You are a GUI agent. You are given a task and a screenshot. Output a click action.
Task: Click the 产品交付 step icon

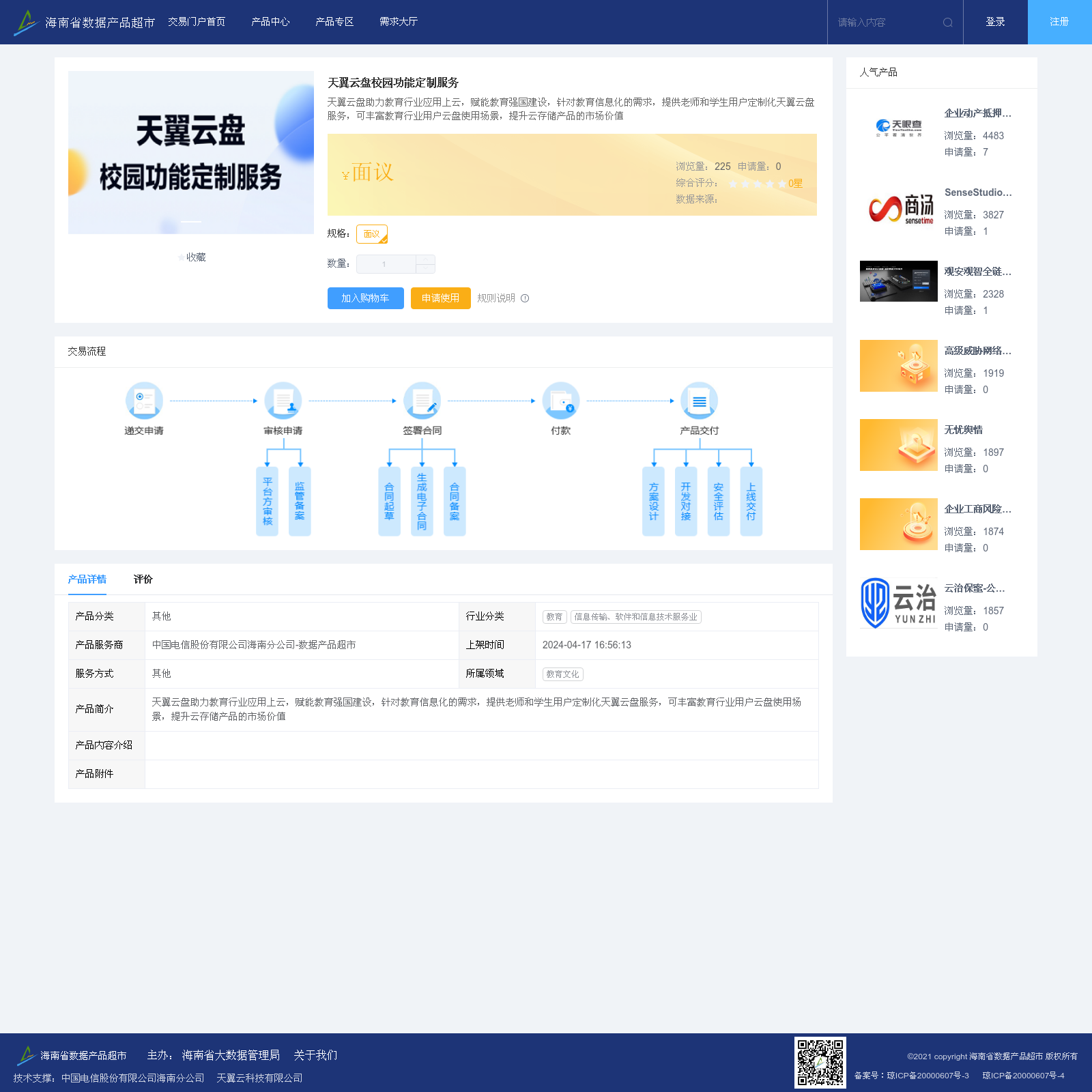coord(700,401)
